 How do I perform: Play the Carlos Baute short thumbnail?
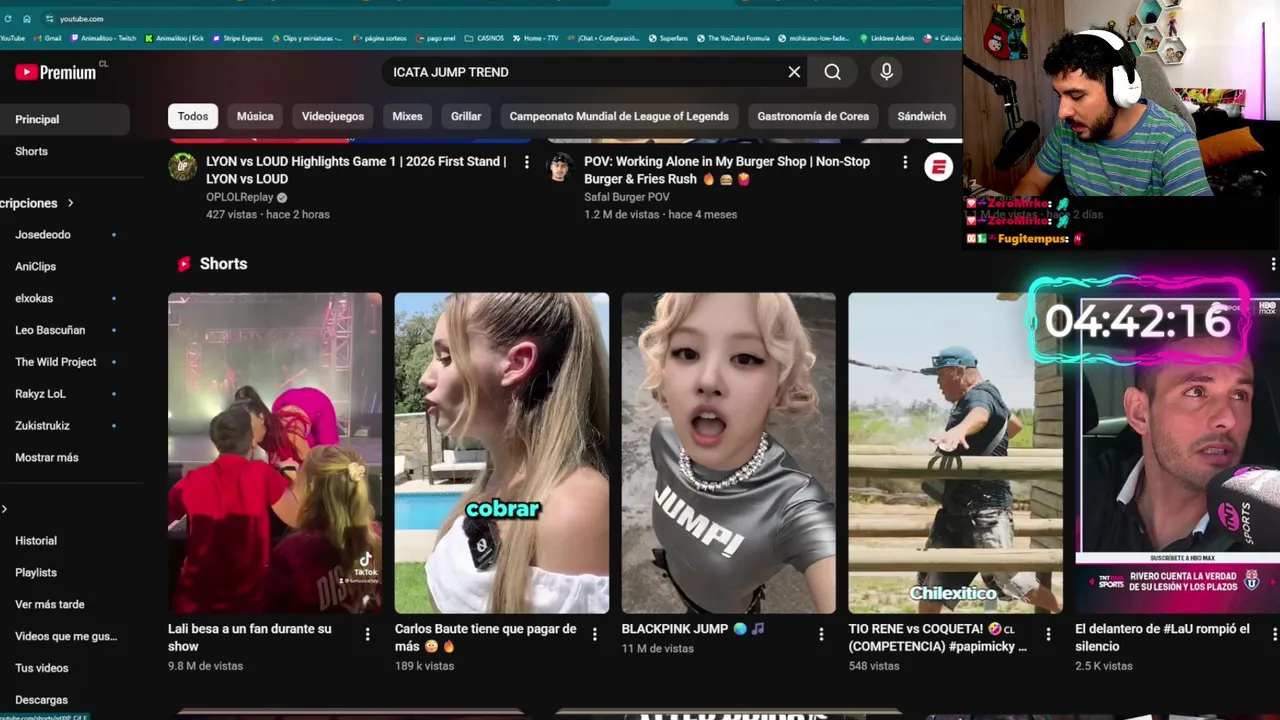coord(502,453)
